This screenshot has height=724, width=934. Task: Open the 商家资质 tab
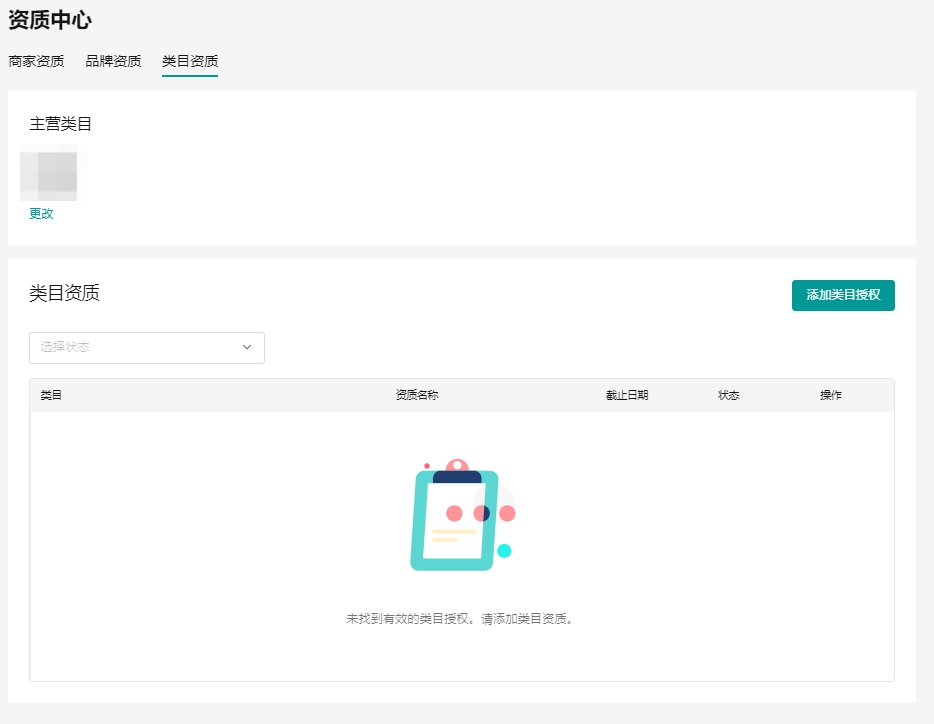point(36,61)
